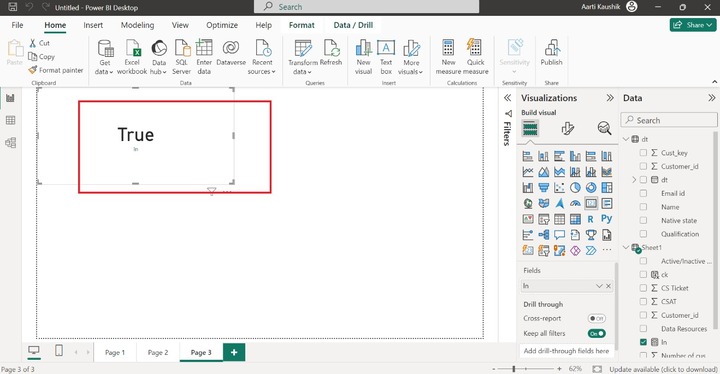Uncheck the In field checkbox
Viewport: 720px width, 374px height.
pyautogui.click(x=643, y=342)
